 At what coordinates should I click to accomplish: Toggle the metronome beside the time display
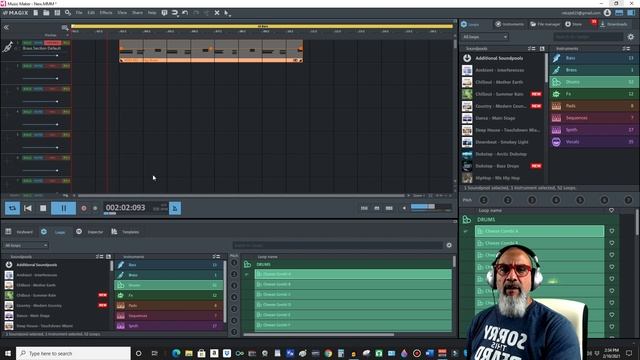(175, 208)
